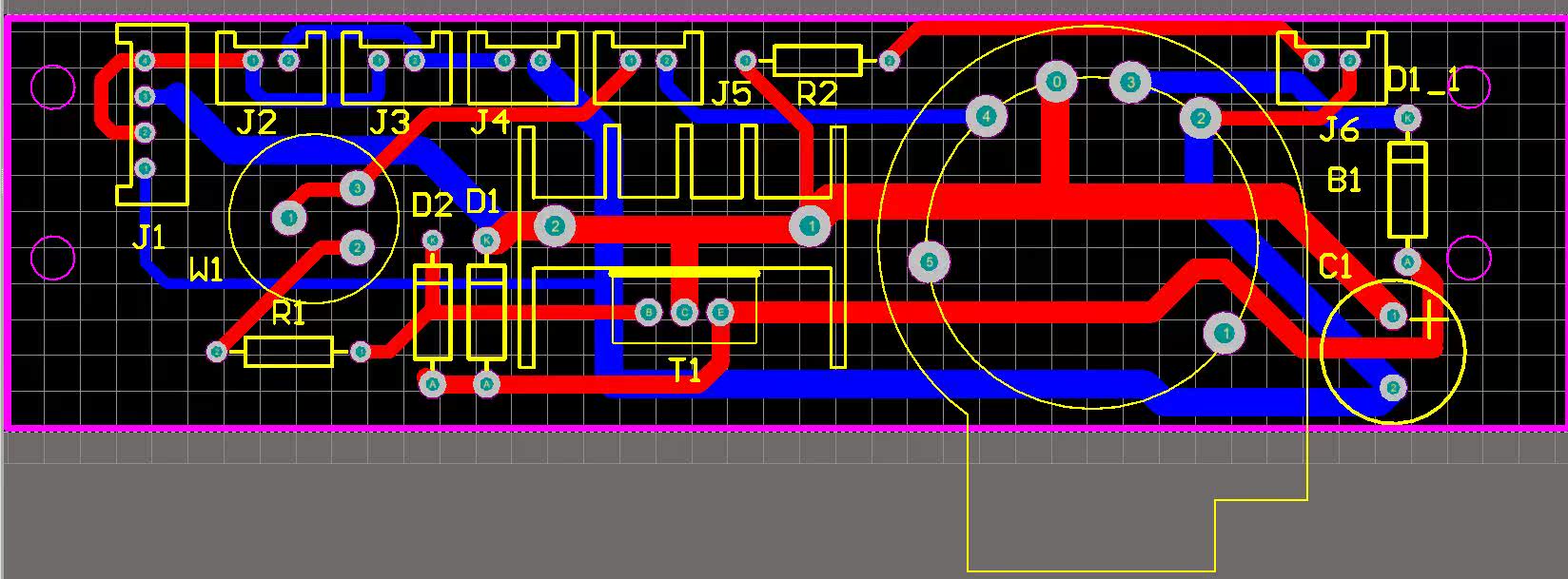Click the A pad of diode D2

(433, 384)
